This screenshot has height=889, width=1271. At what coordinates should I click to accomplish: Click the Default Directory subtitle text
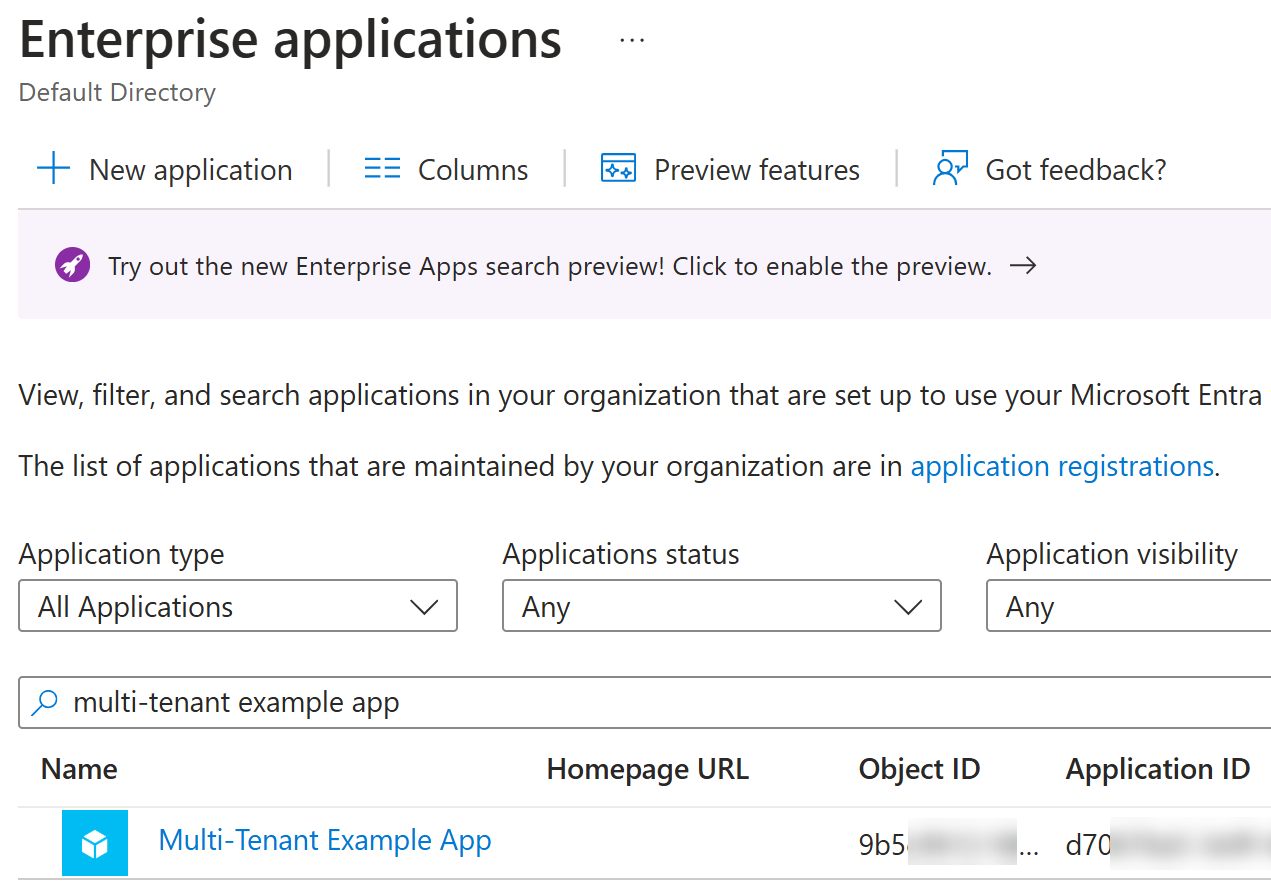pyautogui.click(x=117, y=92)
